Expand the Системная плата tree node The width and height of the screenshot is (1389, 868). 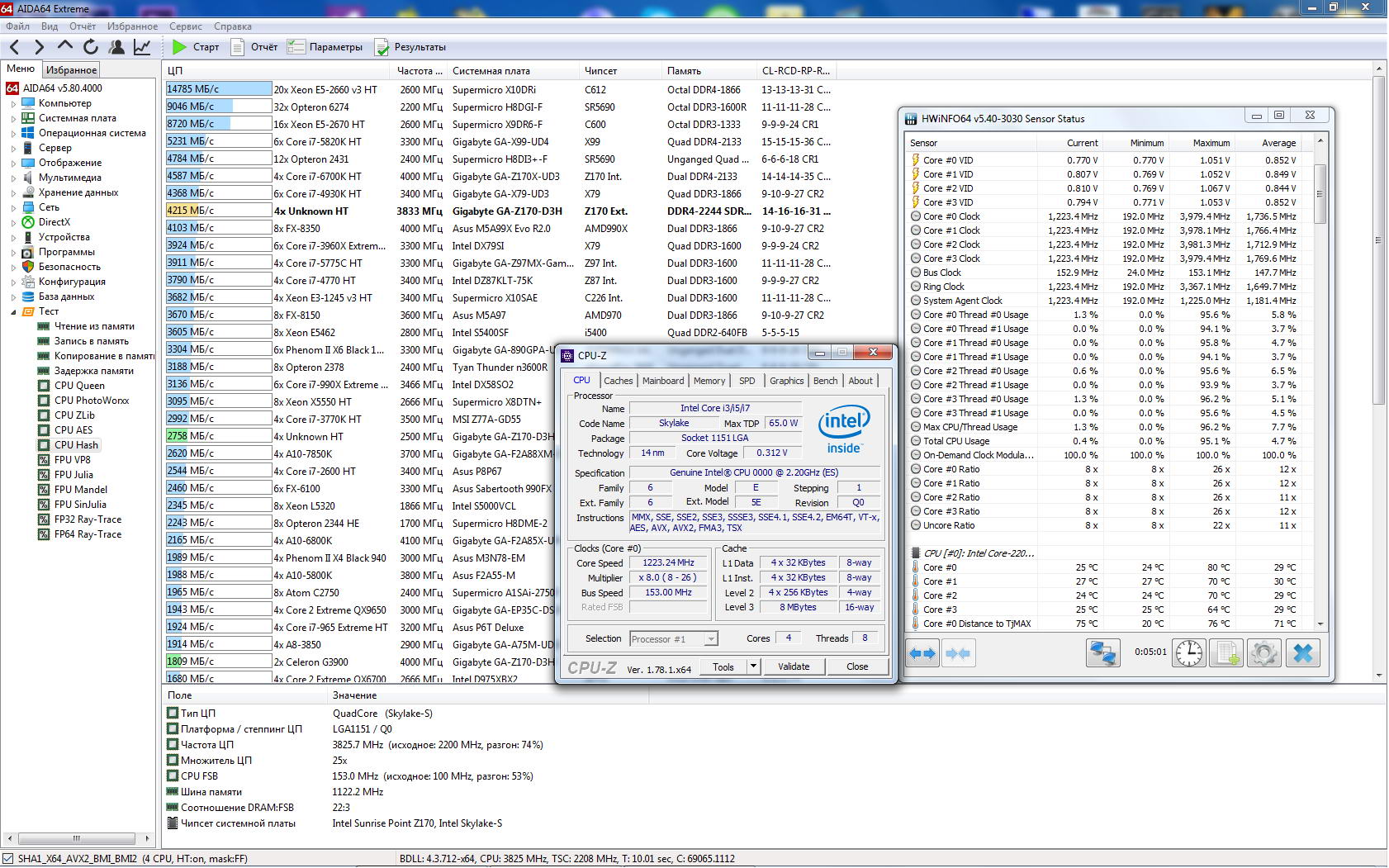point(13,119)
